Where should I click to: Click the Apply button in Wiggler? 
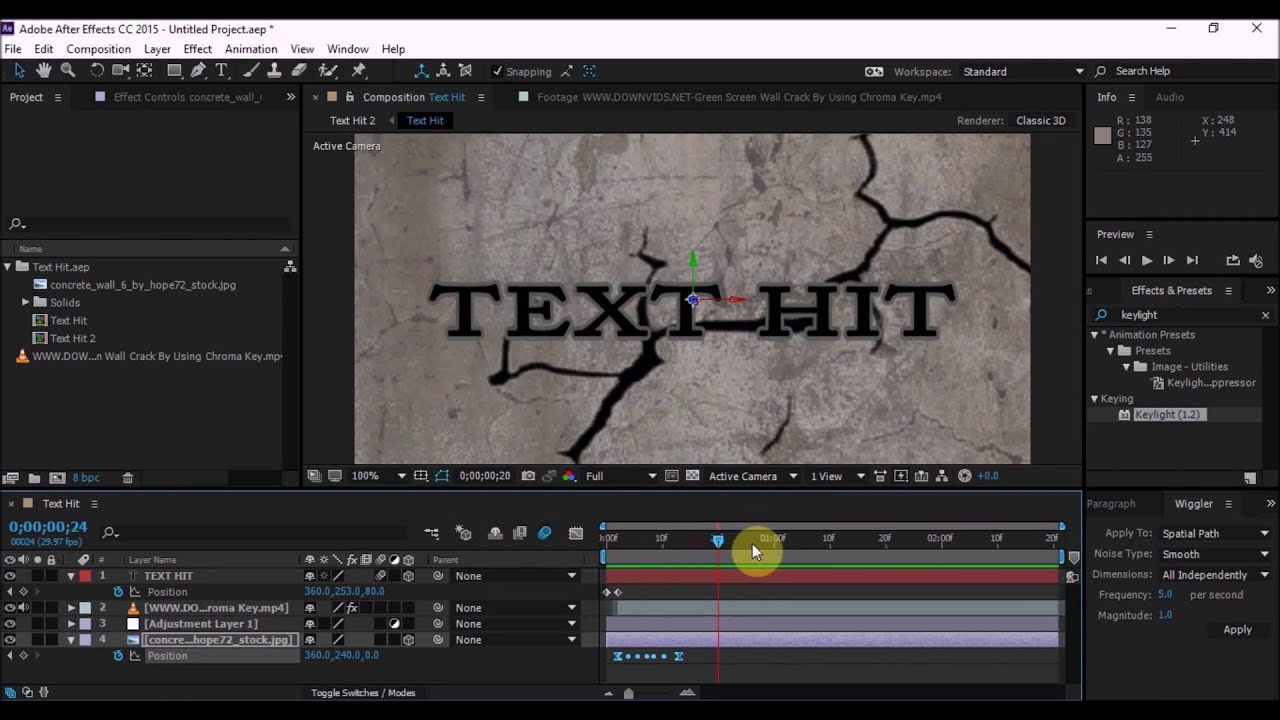[x=1237, y=630]
